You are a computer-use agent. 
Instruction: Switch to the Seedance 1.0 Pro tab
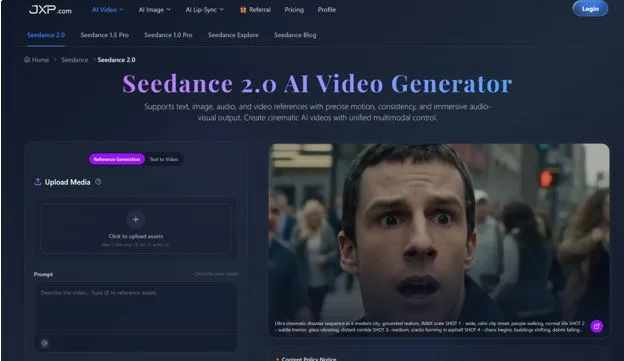168,35
